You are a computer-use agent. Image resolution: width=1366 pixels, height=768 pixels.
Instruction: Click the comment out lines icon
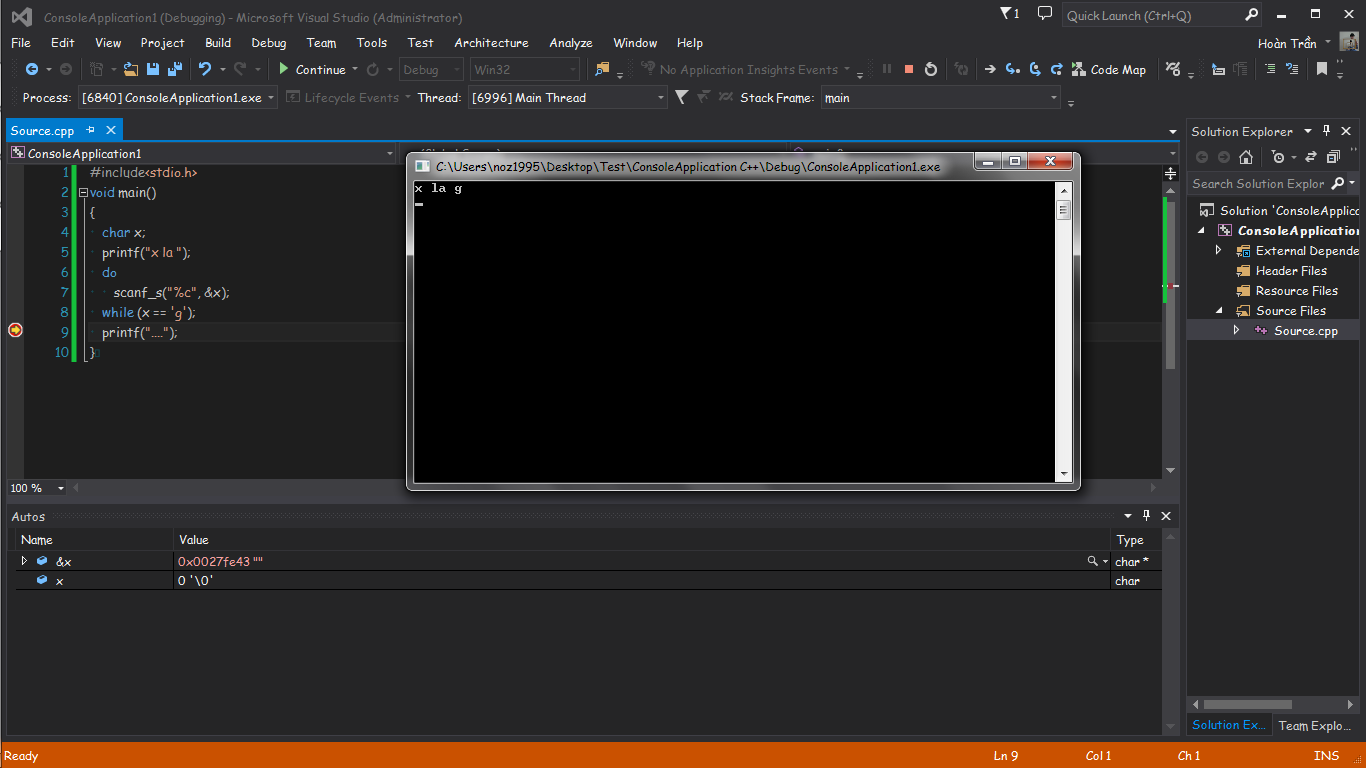point(1270,69)
